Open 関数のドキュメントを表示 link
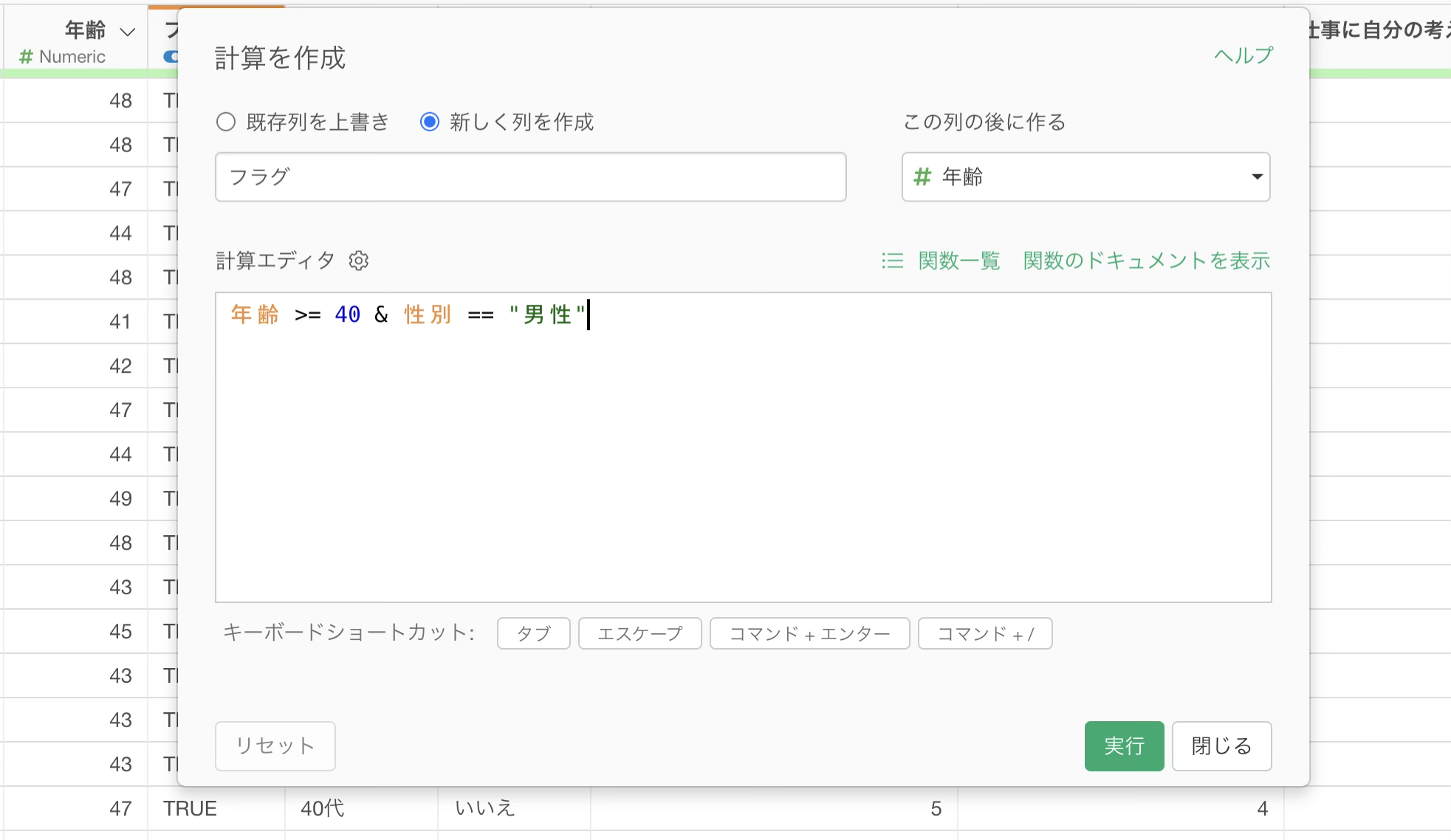1451x840 pixels. pos(1146,261)
